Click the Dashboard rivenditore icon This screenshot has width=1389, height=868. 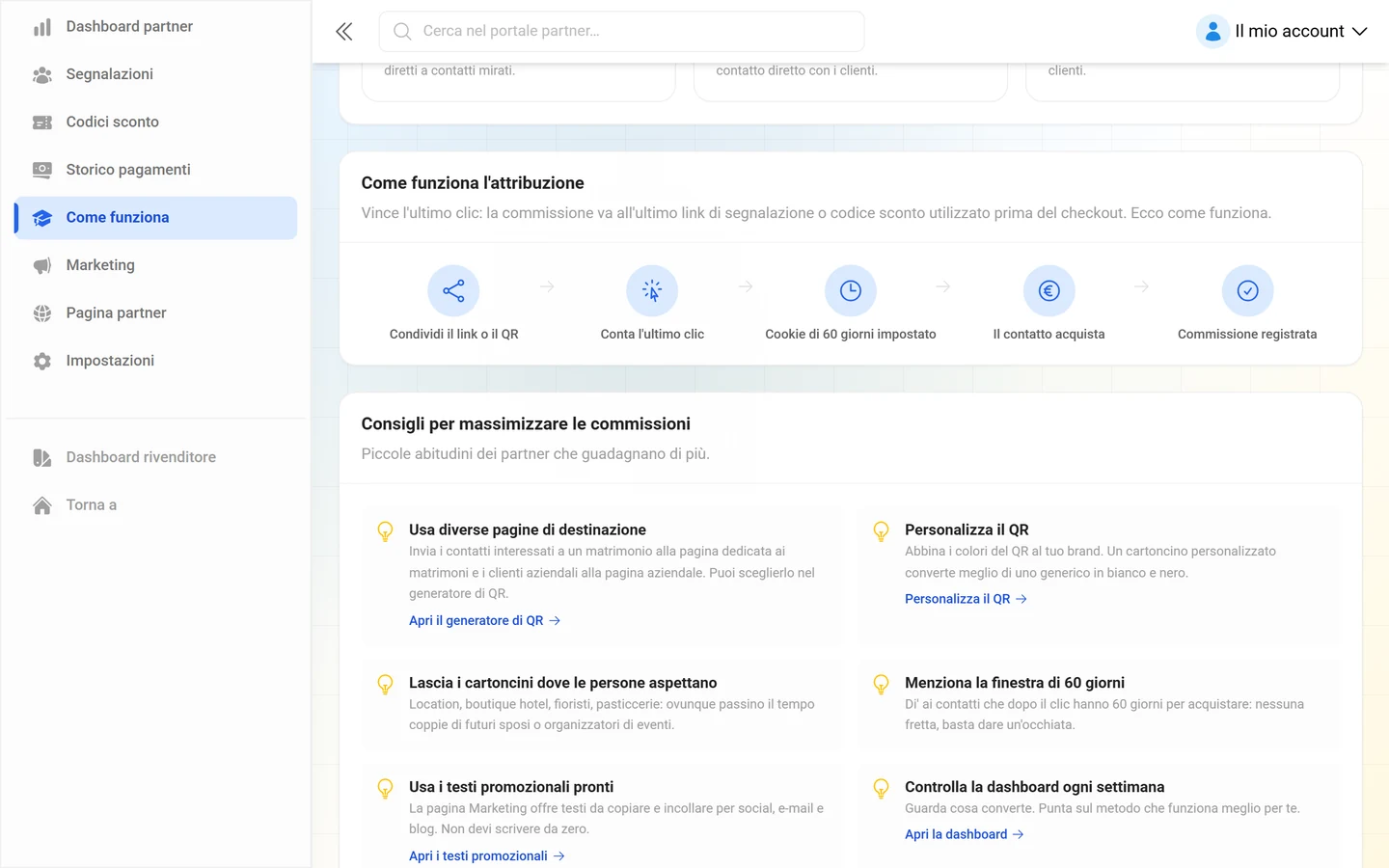42,457
